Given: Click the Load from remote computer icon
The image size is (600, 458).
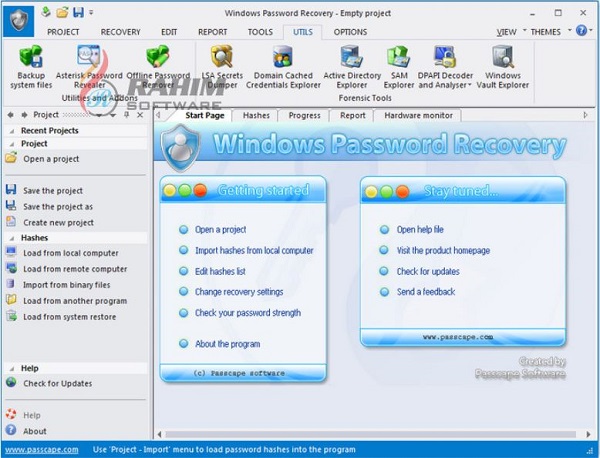Looking at the screenshot, I should coord(11,268).
